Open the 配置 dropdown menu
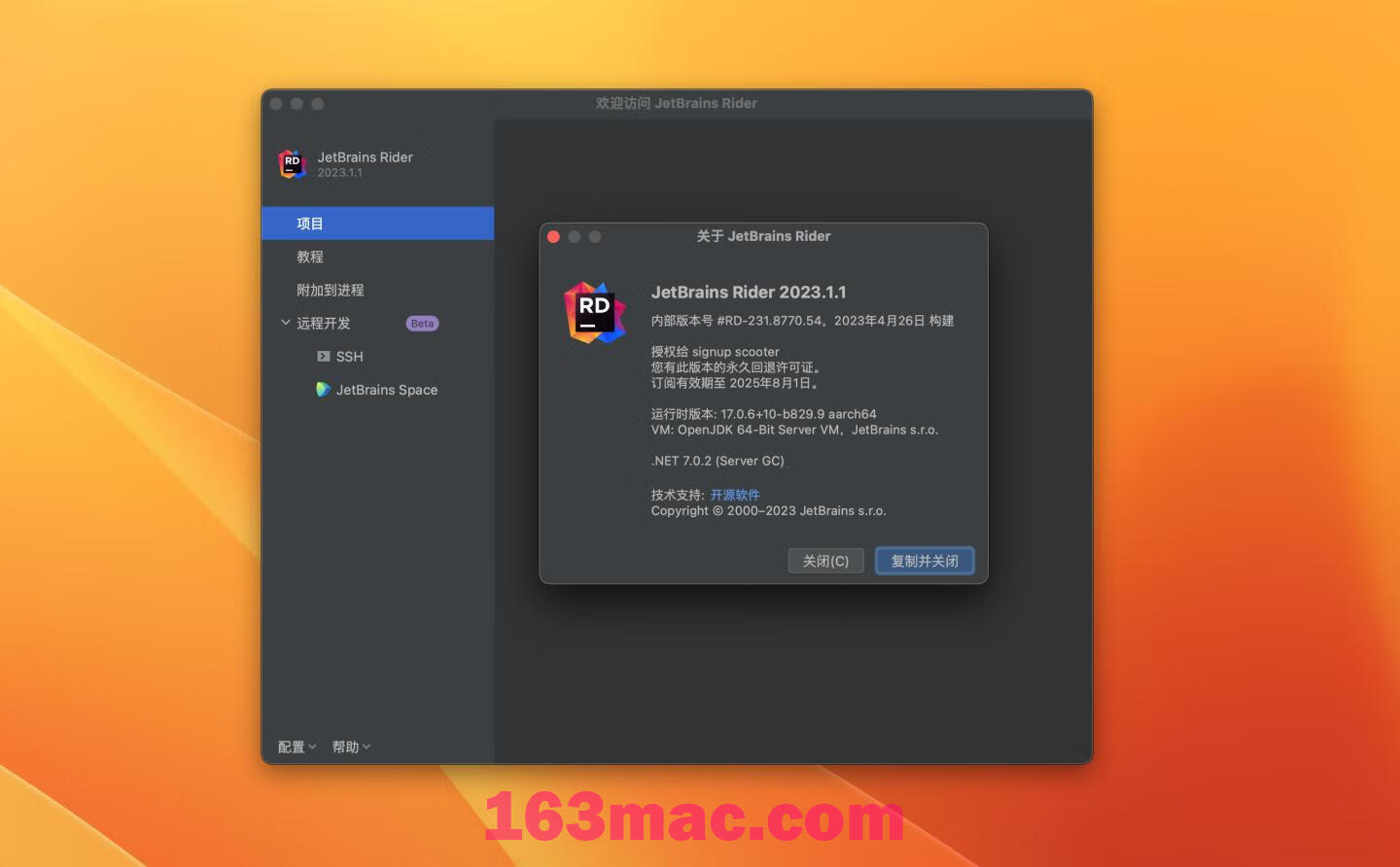The height and width of the screenshot is (867, 1400). click(297, 746)
